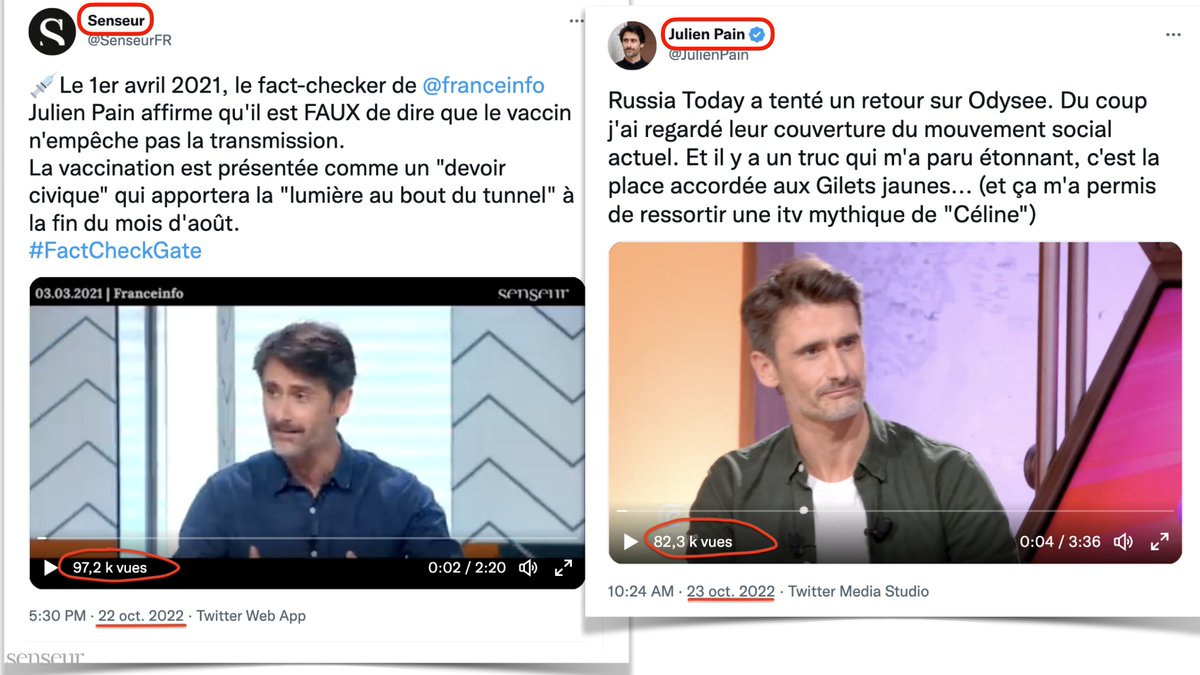The width and height of the screenshot is (1200, 675).
Task: Play Julien Pain's tweet video
Action: pyautogui.click(x=630, y=542)
